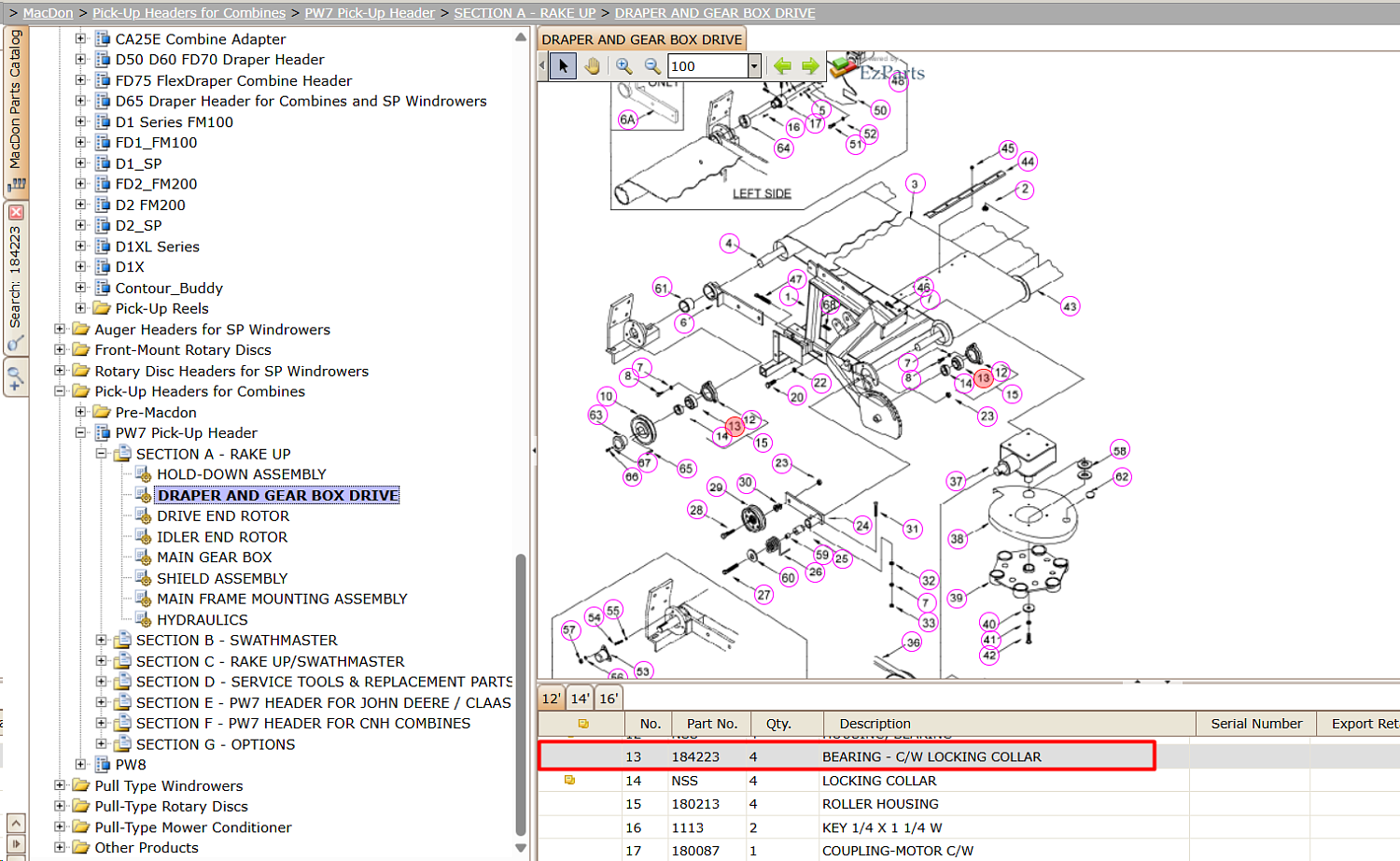Click the page icon beside HYDRAULICS
1400x861 pixels.
click(x=144, y=620)
